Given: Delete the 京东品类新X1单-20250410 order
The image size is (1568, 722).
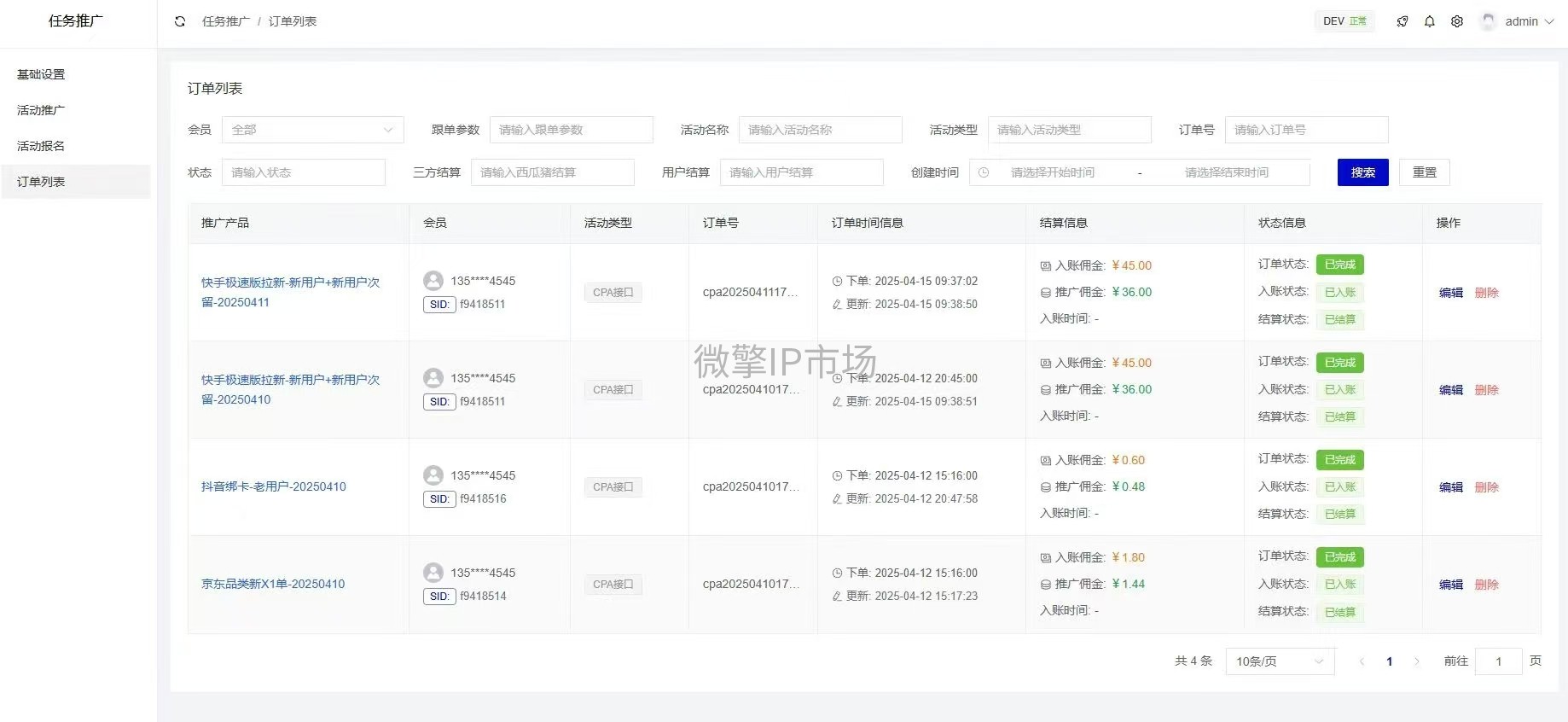Looking at the screenshot, I should (x=1486, y=585).
